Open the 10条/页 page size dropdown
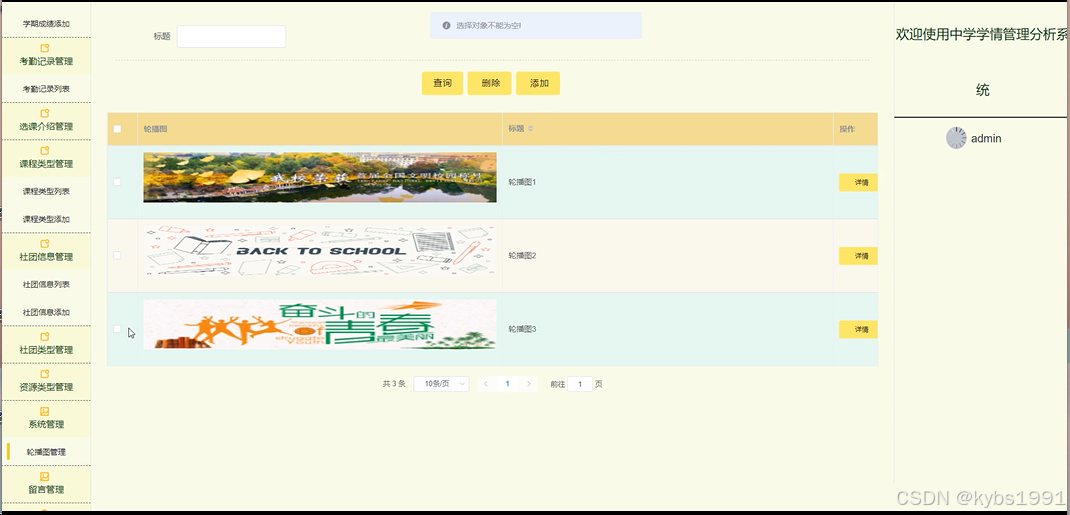Image resolution: width=1070 pixels, height=515 pixels. (441, 384)
